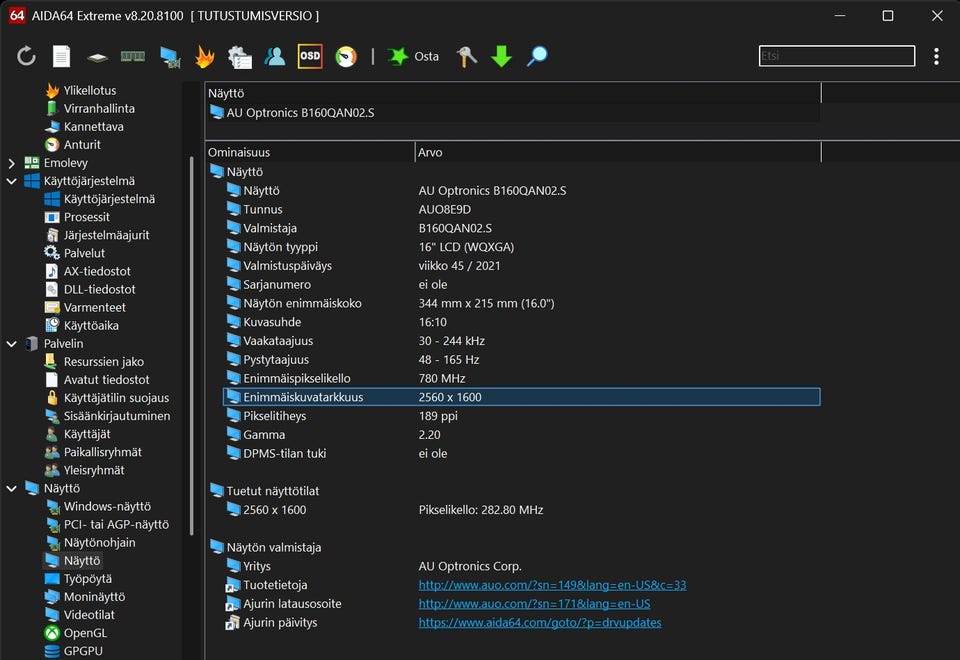Click the Etsi search input field
The image size is (960, 660).
click(836, 57)
